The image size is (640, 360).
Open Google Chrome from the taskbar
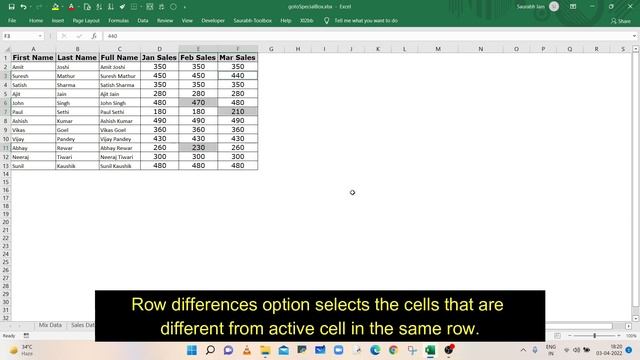point(393,350)
